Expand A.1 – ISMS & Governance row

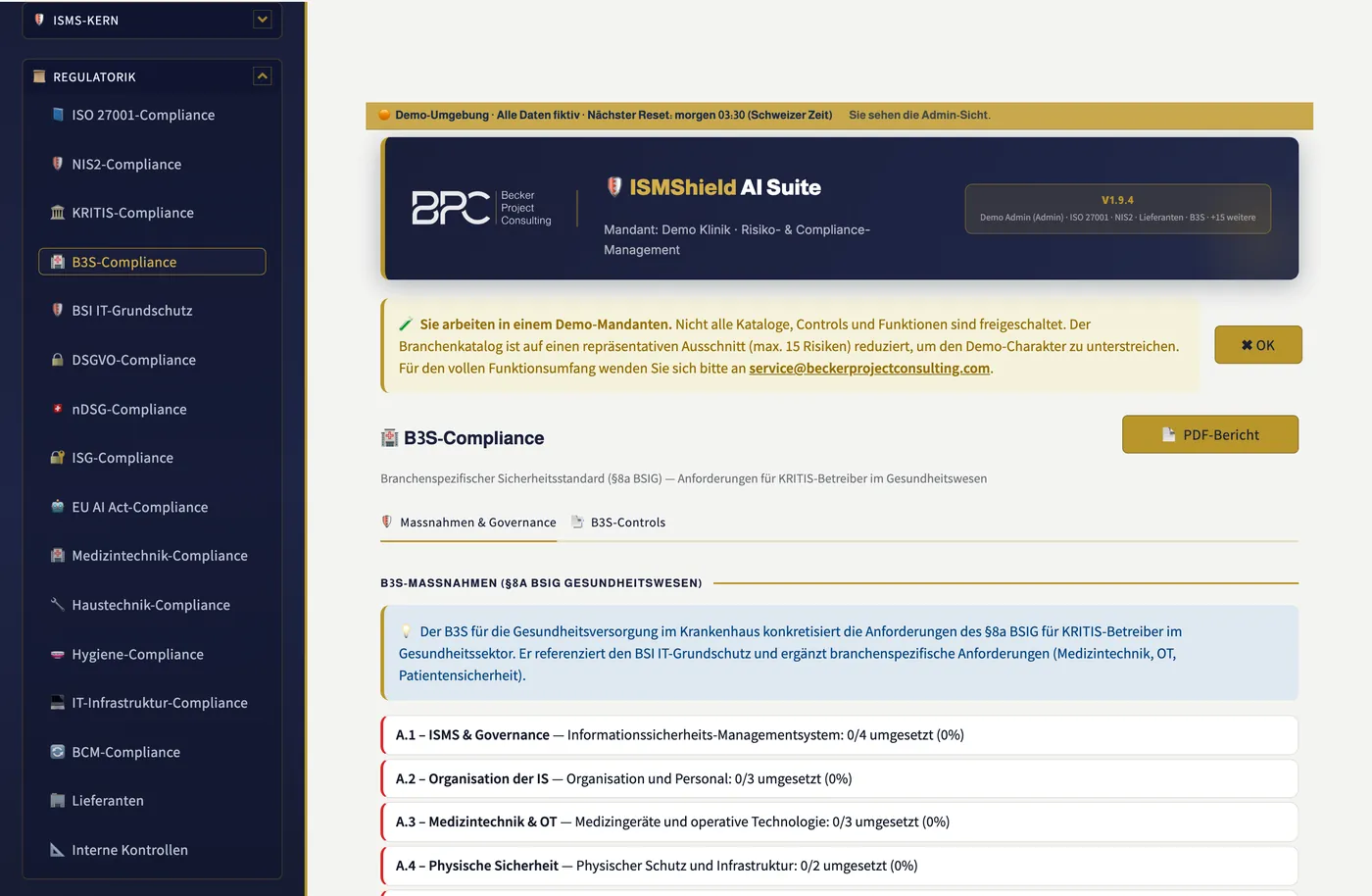click(839, 735)
